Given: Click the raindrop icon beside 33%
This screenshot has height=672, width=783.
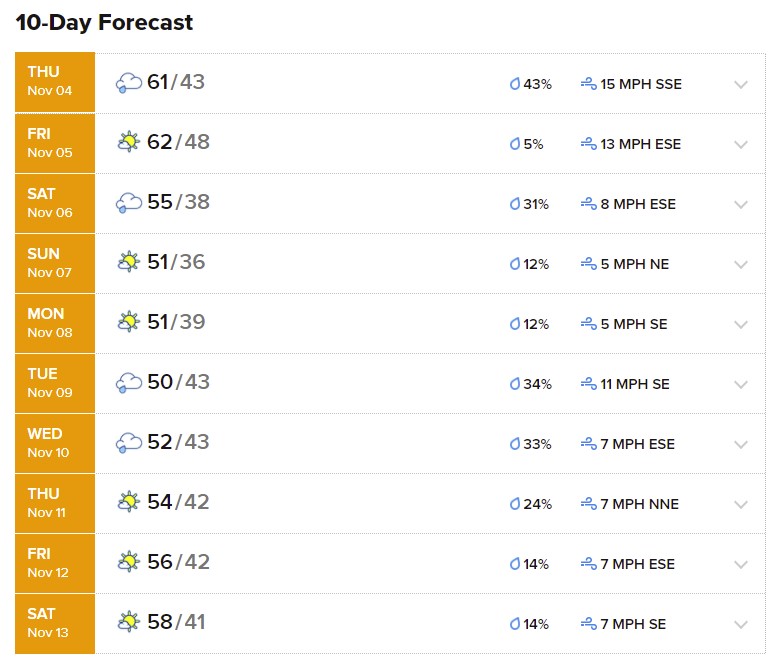Looking at the screenshot, I should click(x=515, y=444).
